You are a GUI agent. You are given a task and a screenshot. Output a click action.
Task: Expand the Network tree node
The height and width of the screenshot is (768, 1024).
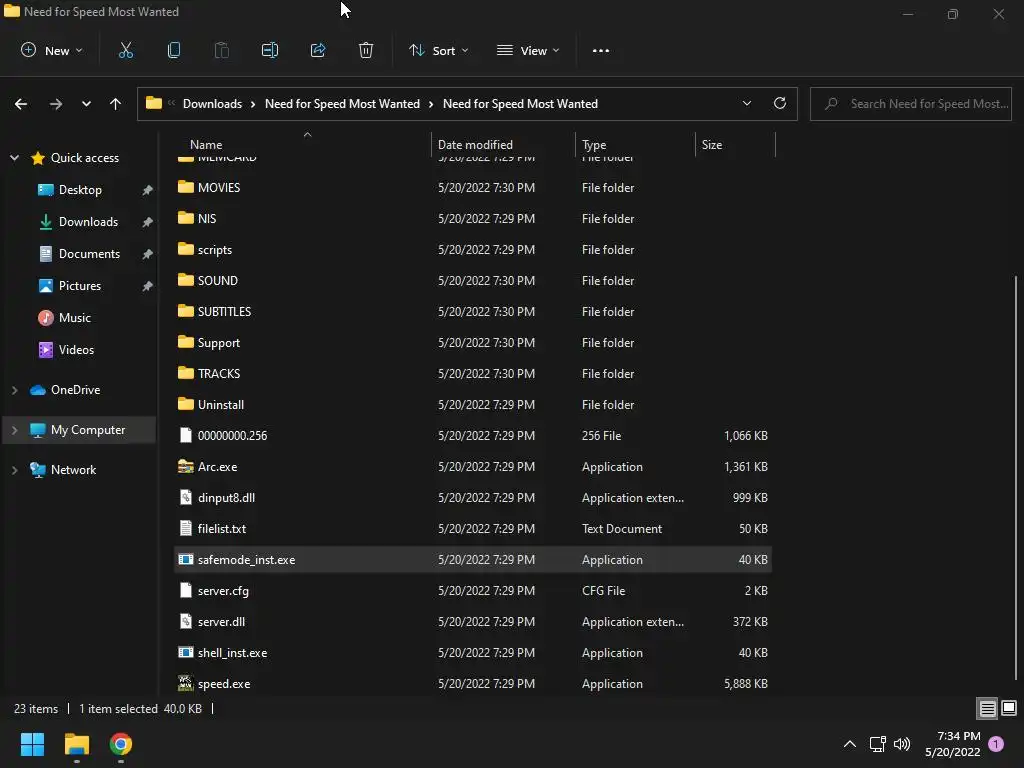point(14,470)
